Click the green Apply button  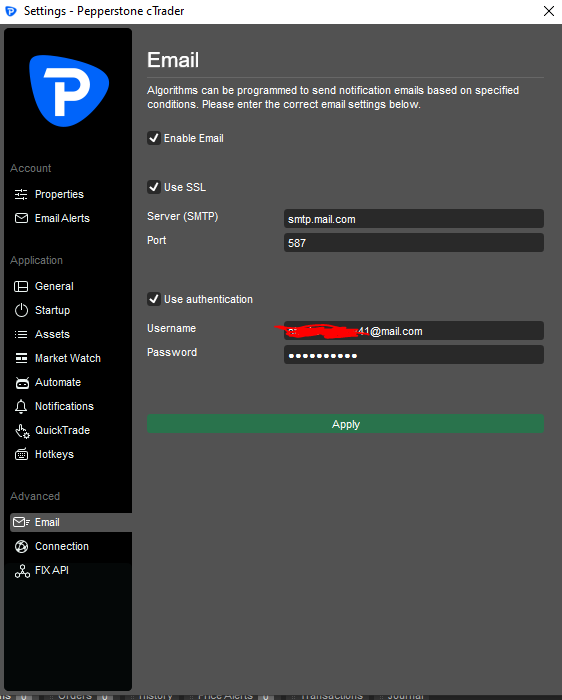pos(346,424)
